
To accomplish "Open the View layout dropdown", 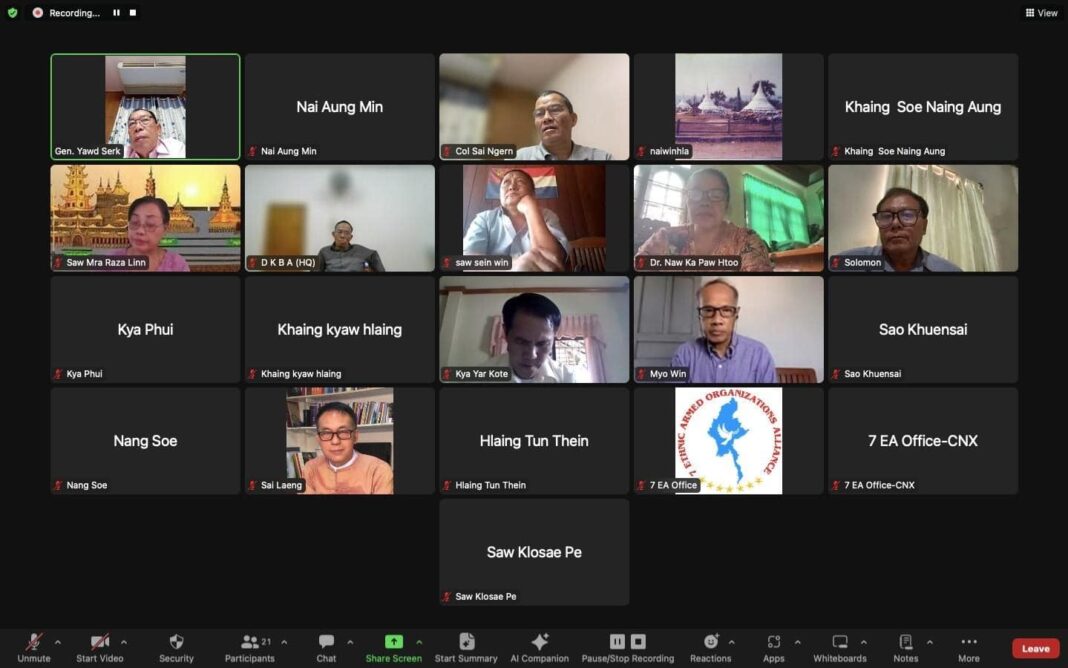I will [1041, 13].
